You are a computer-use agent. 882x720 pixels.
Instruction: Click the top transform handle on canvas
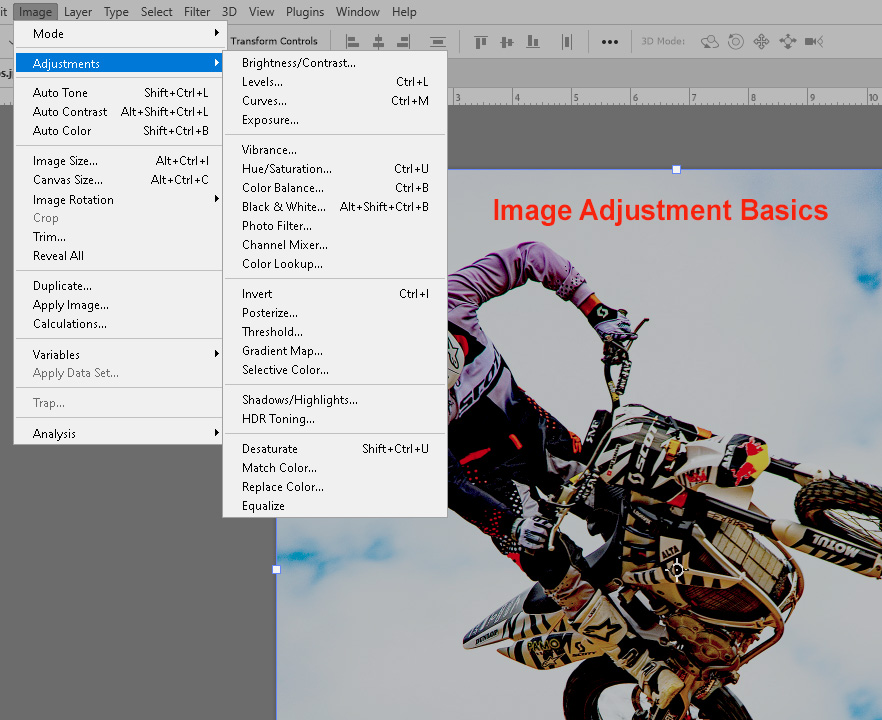pyautogui.click(x=676, y=169)
